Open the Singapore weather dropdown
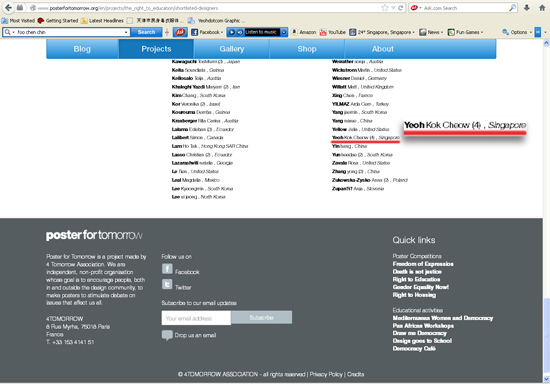The height and width of the screenshot is (384, 550). click(382, 32)
